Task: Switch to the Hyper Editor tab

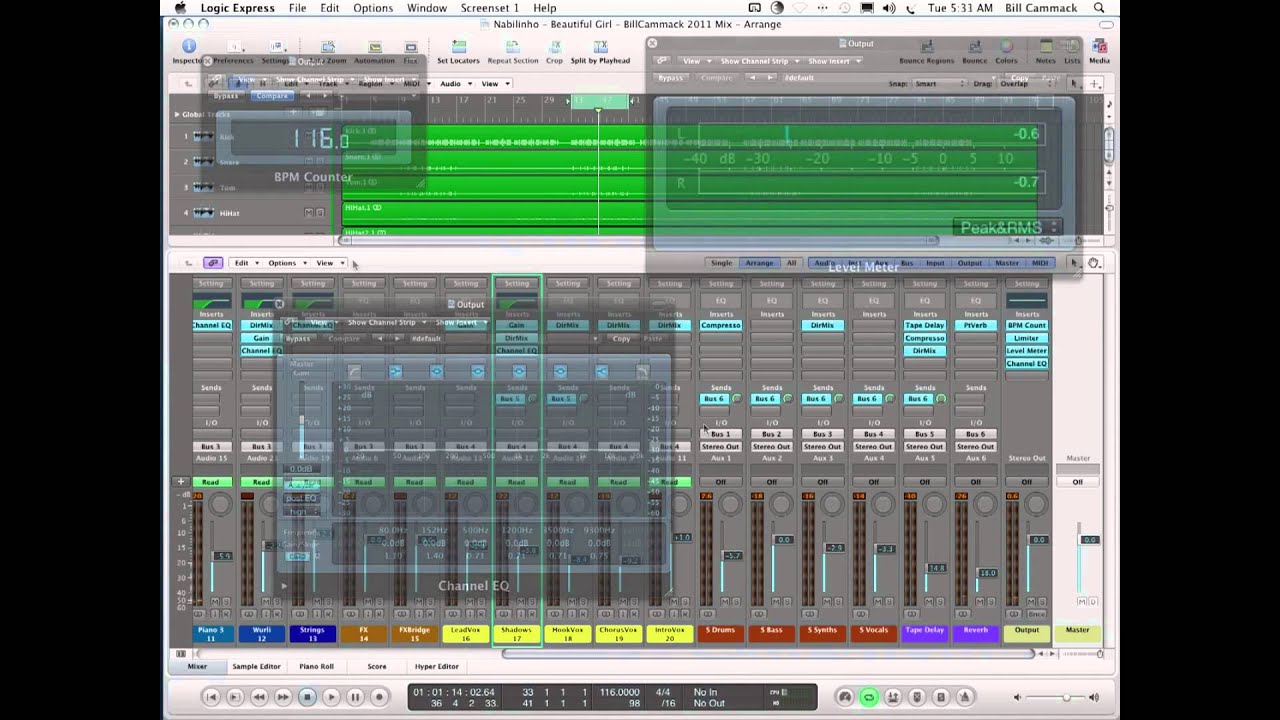Action: pos(437,666)
